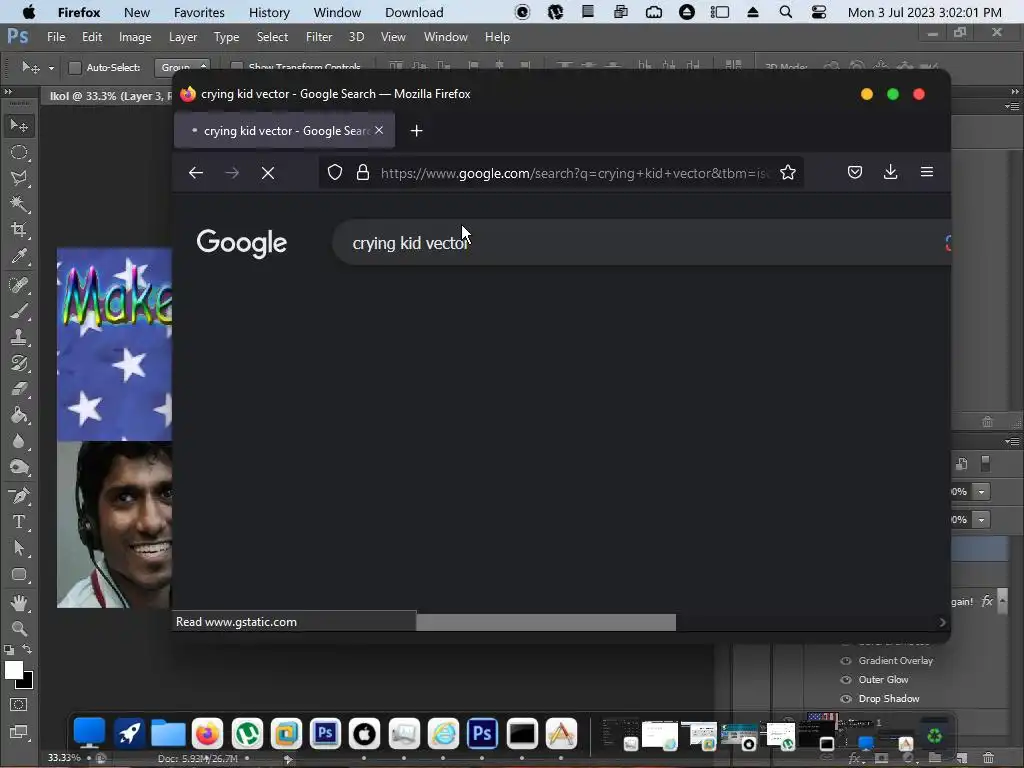Save page to Pocket
The width and height of the screenshot is (1024, 768).
coord(855,172)
